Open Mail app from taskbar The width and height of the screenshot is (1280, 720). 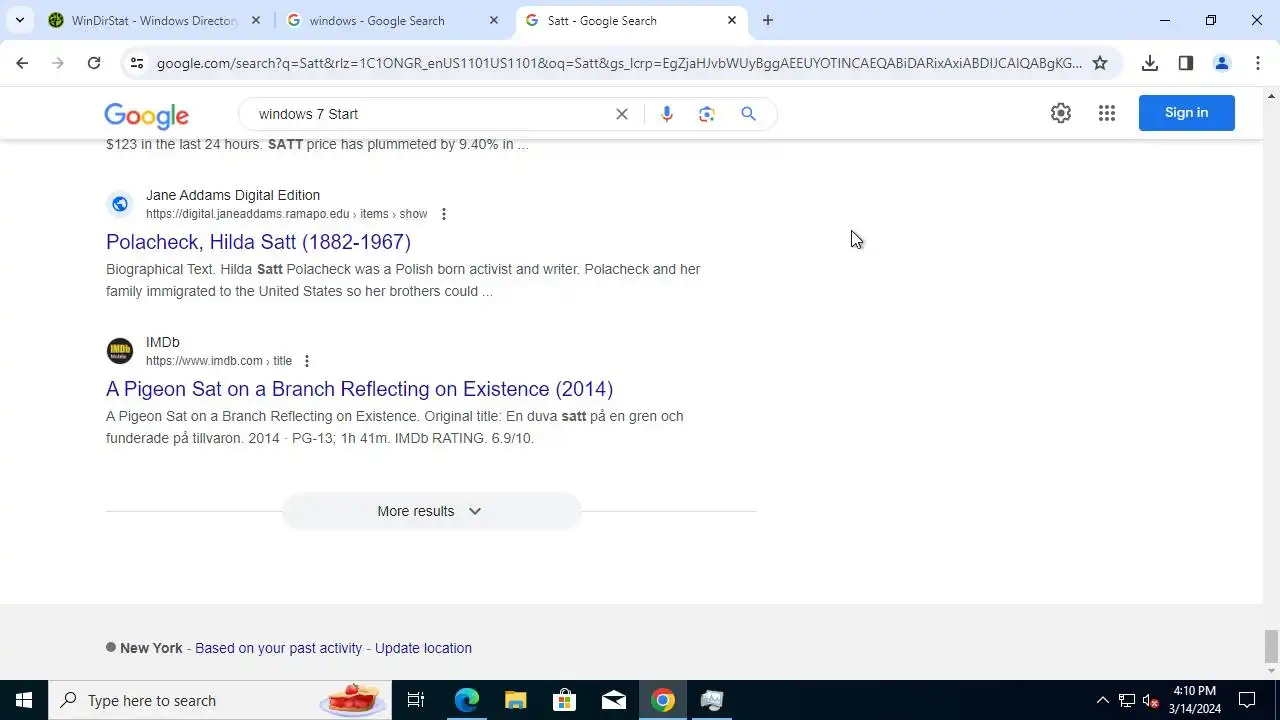click(614, 700)
